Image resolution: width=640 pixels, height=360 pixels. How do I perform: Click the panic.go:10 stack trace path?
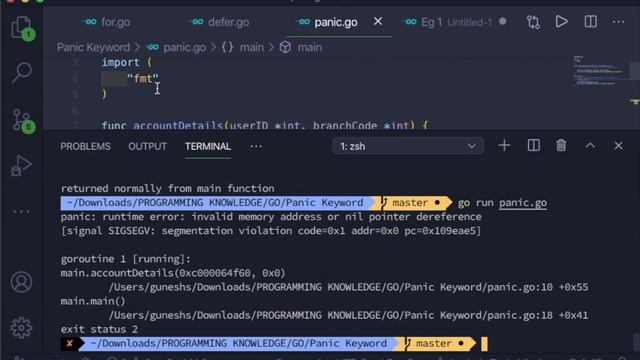(x=331, y=287)
